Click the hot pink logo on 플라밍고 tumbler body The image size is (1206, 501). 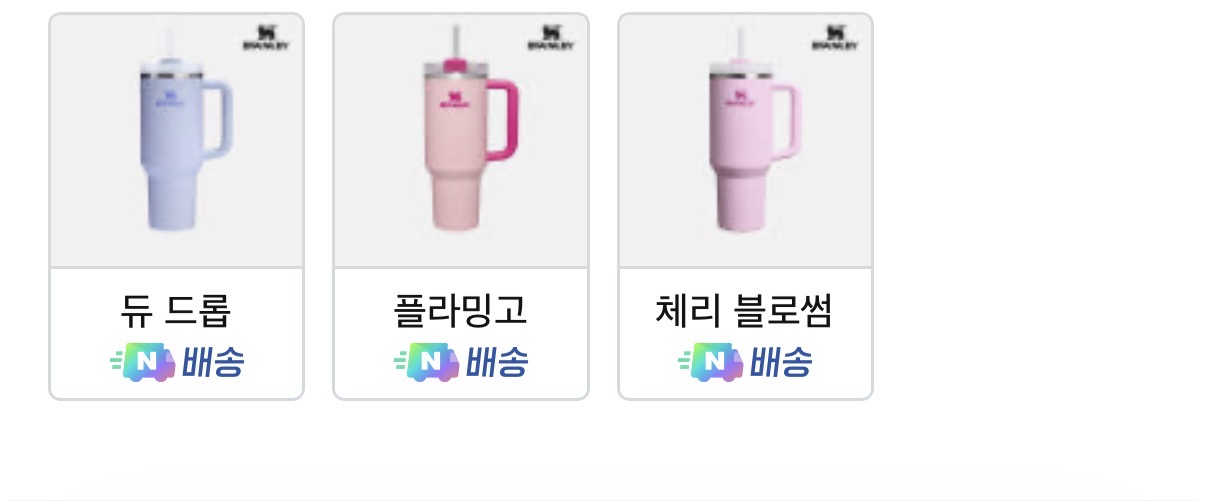pyautogui.click(x=453, y=100)
